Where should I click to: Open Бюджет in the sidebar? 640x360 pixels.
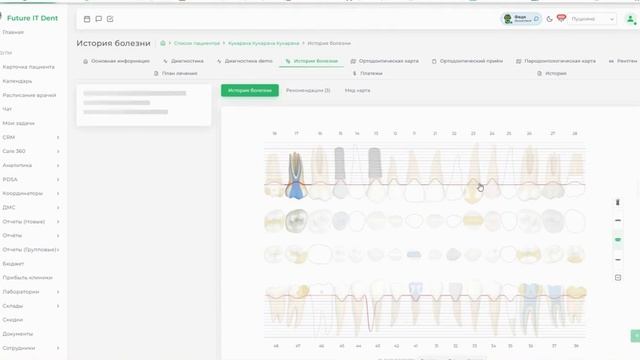(13, 264)
